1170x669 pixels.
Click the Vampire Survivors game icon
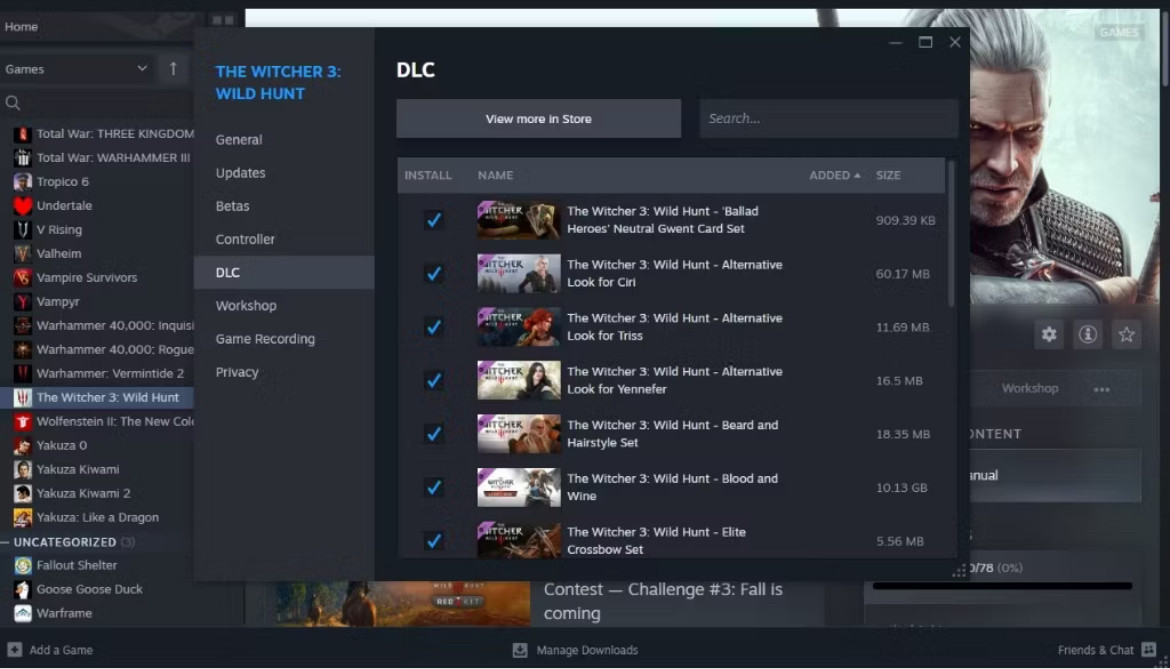[22, 277]
